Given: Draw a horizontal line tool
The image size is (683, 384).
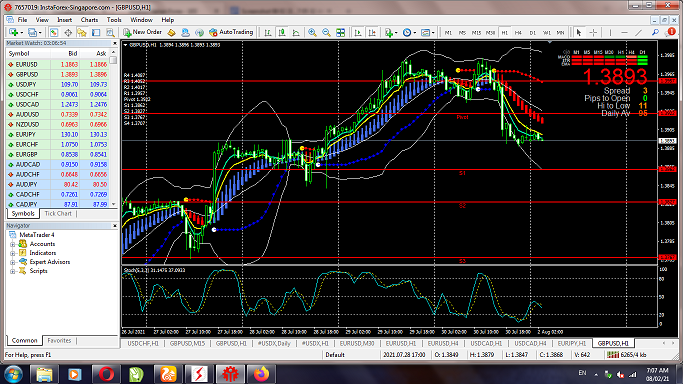Looking at the screenshot, I should pos(624,32).
